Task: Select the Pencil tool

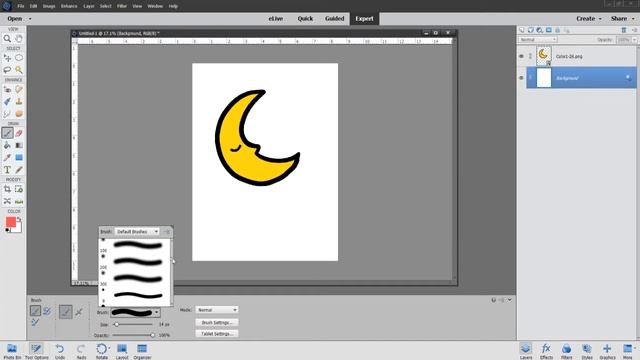Action: pos(19,170)
